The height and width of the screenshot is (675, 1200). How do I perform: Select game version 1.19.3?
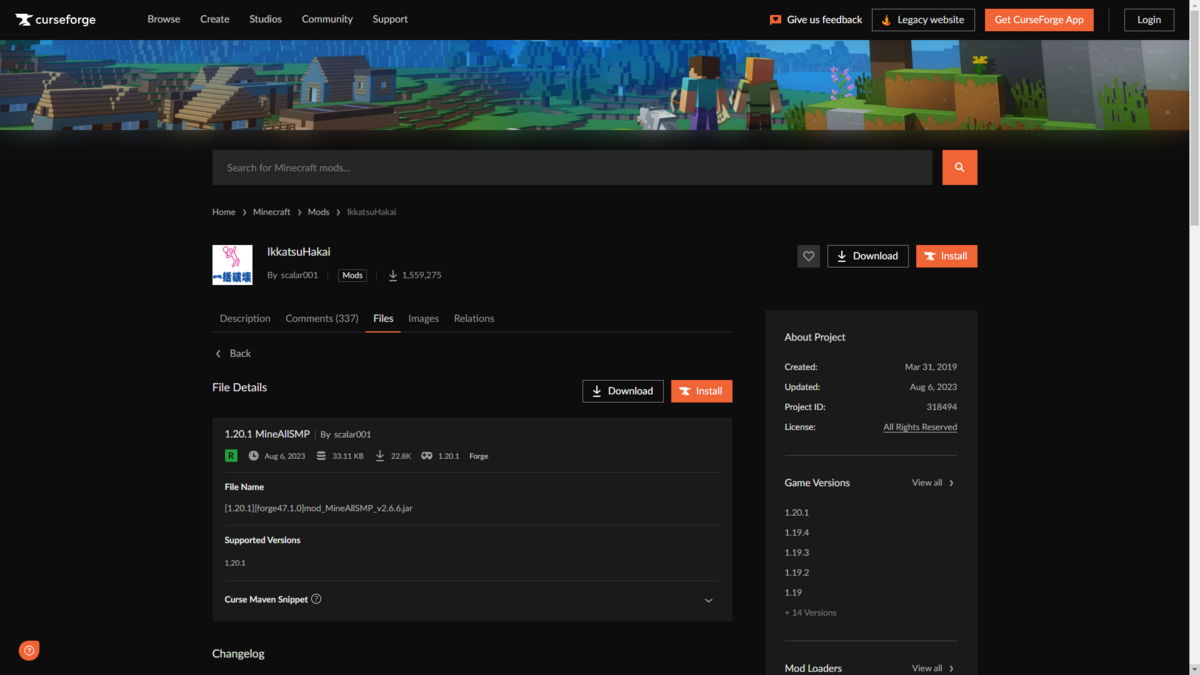point(797,552)
